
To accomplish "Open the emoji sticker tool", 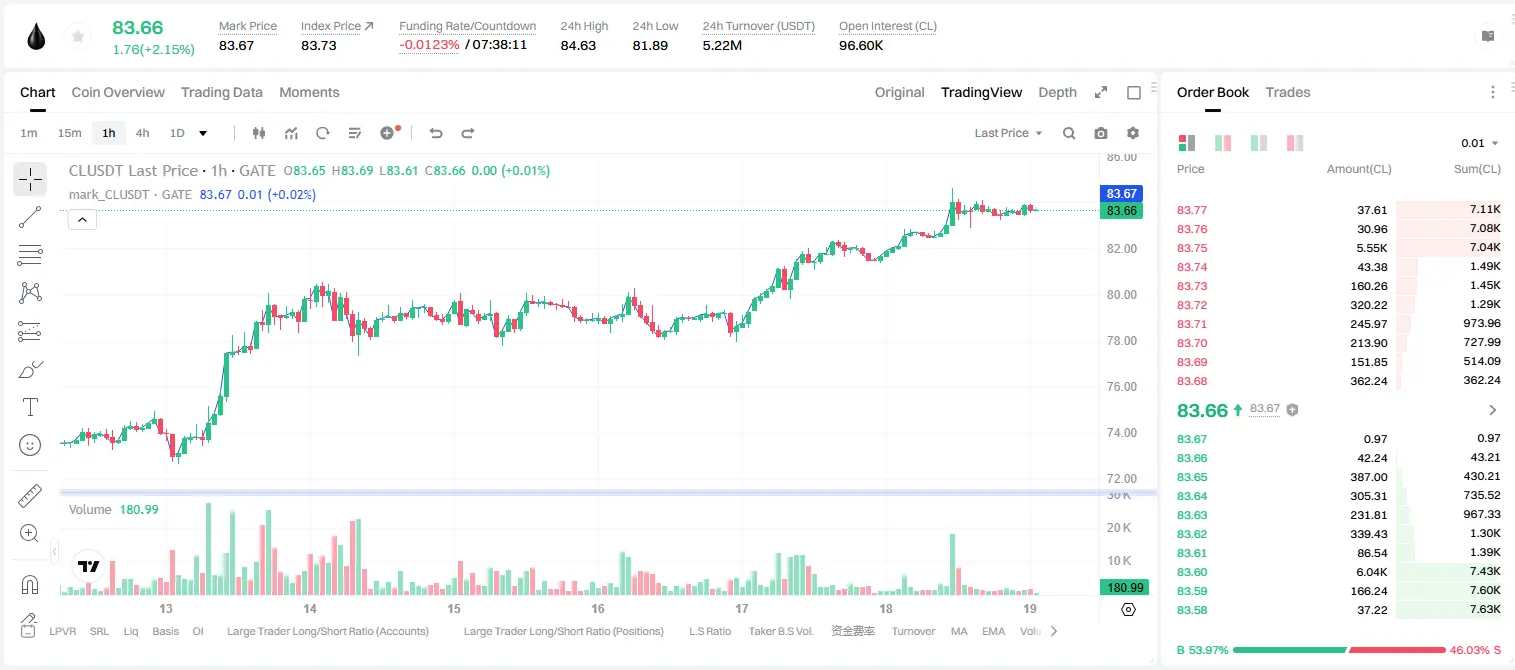I will (x=30, y=445).
